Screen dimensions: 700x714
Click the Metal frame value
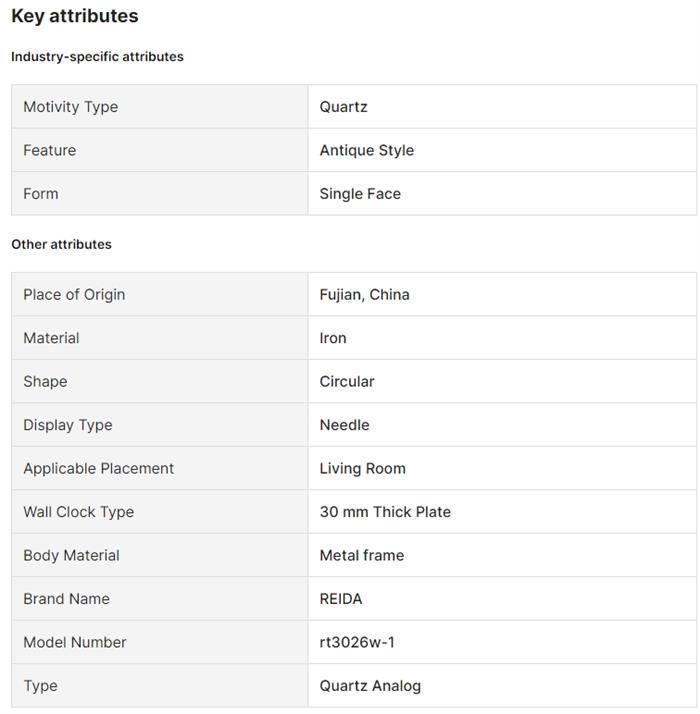pos(362,555)
